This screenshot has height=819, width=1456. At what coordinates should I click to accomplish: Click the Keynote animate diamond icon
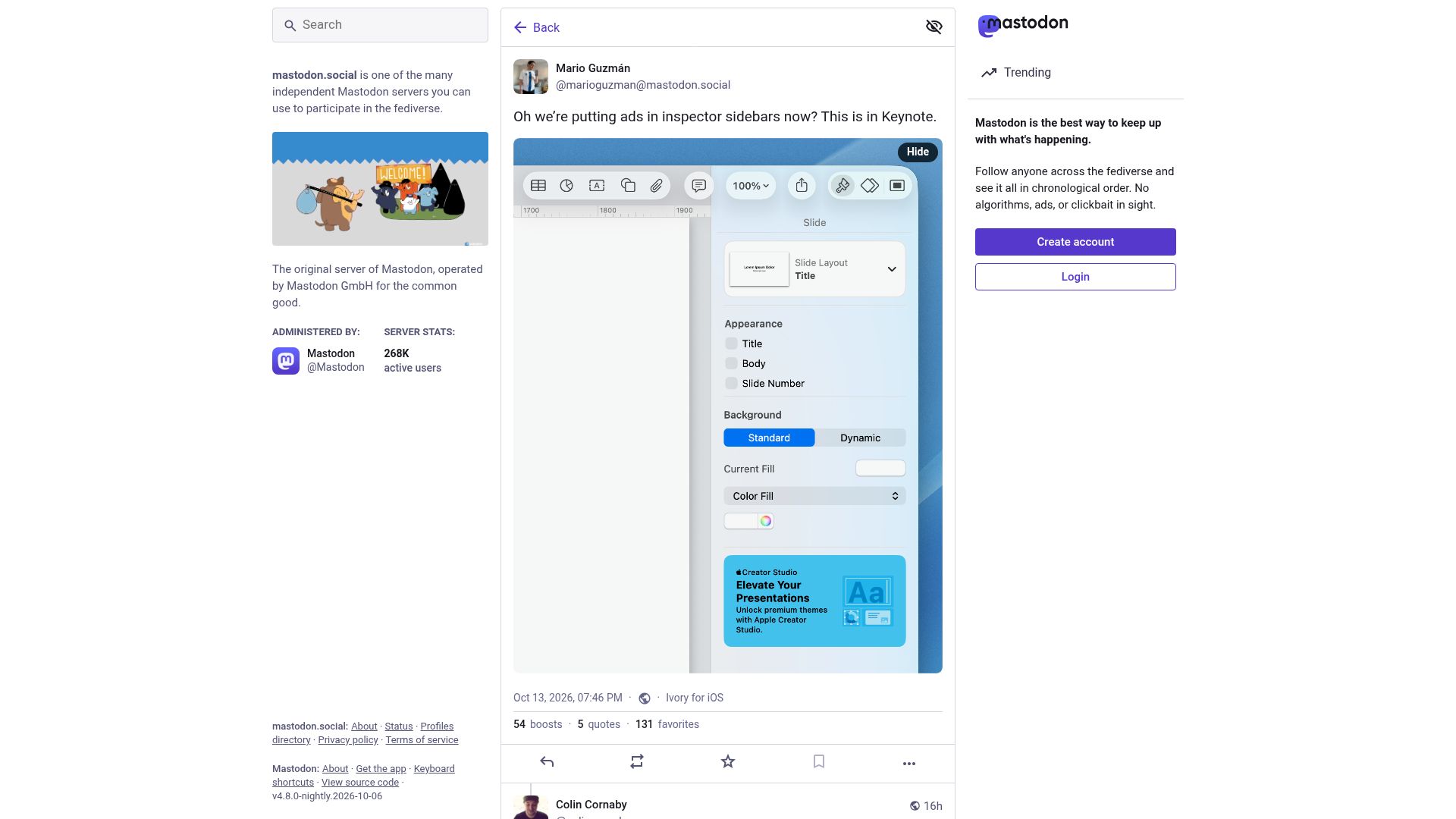[870, 186]
